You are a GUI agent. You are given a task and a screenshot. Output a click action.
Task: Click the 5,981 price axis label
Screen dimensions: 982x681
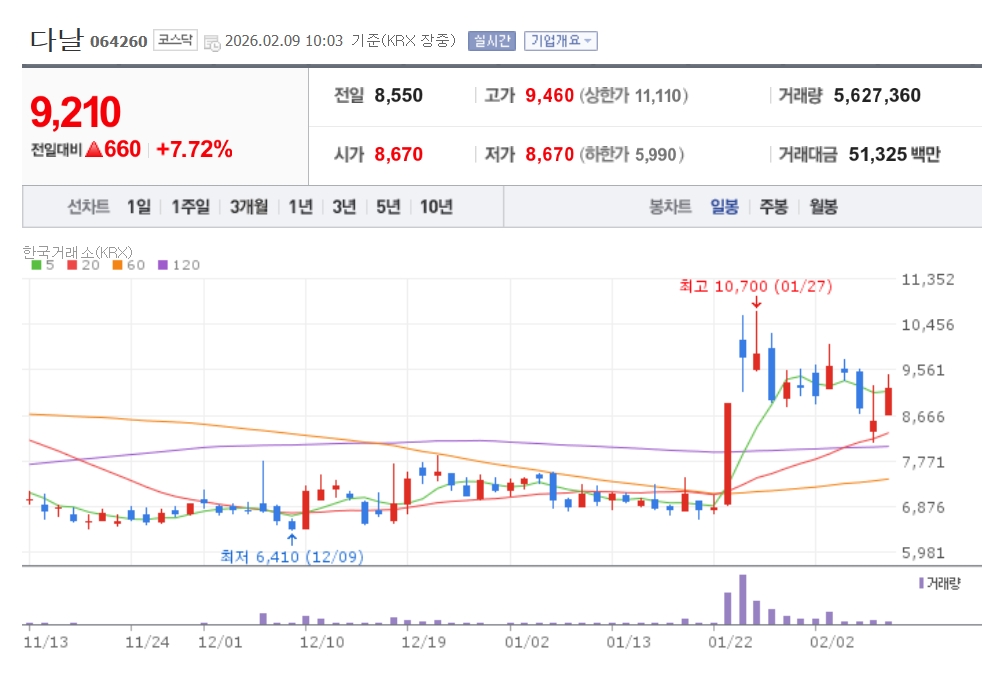[923, 553]
